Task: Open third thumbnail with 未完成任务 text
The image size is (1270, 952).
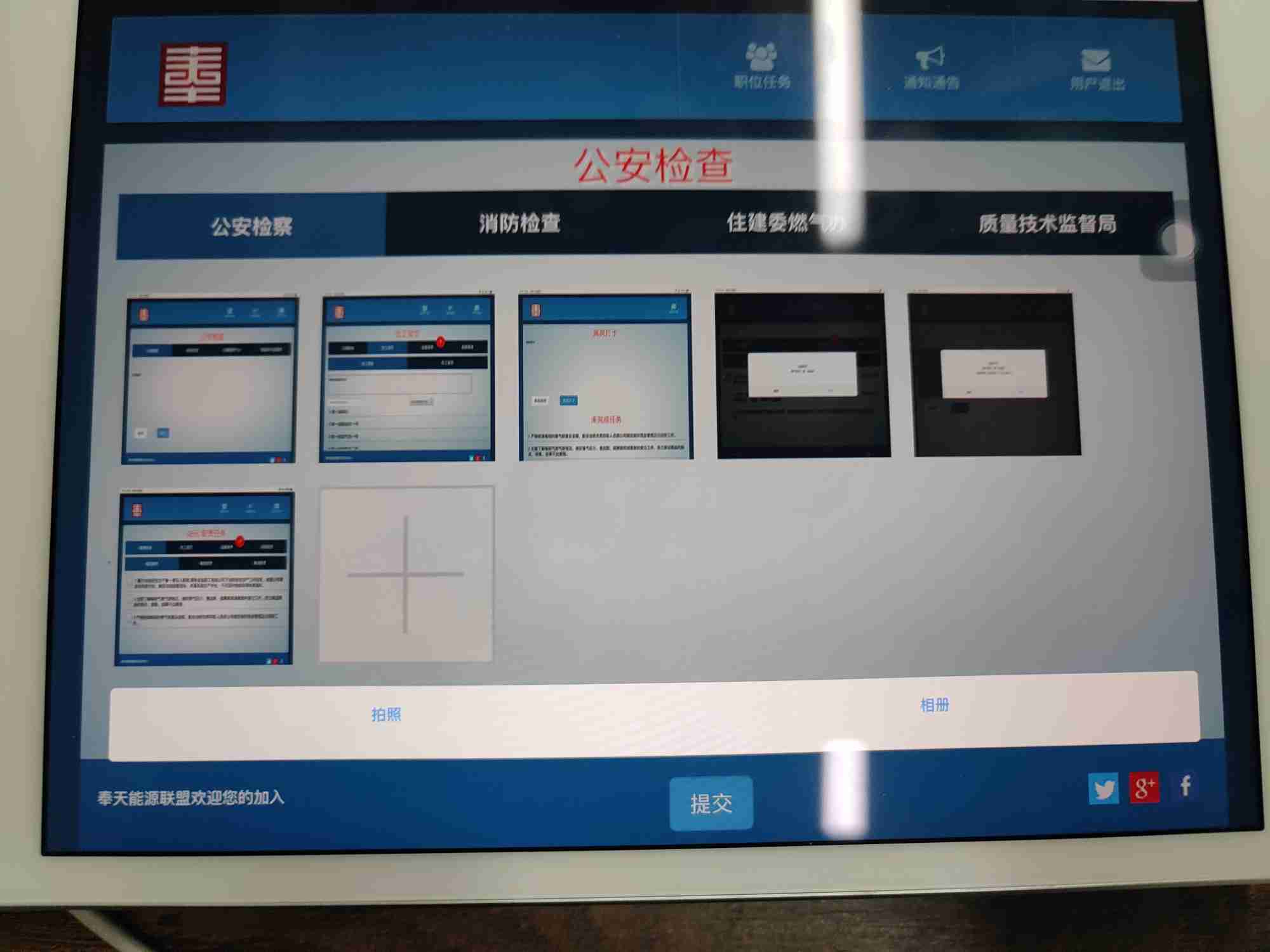Action: pos(605,377)
